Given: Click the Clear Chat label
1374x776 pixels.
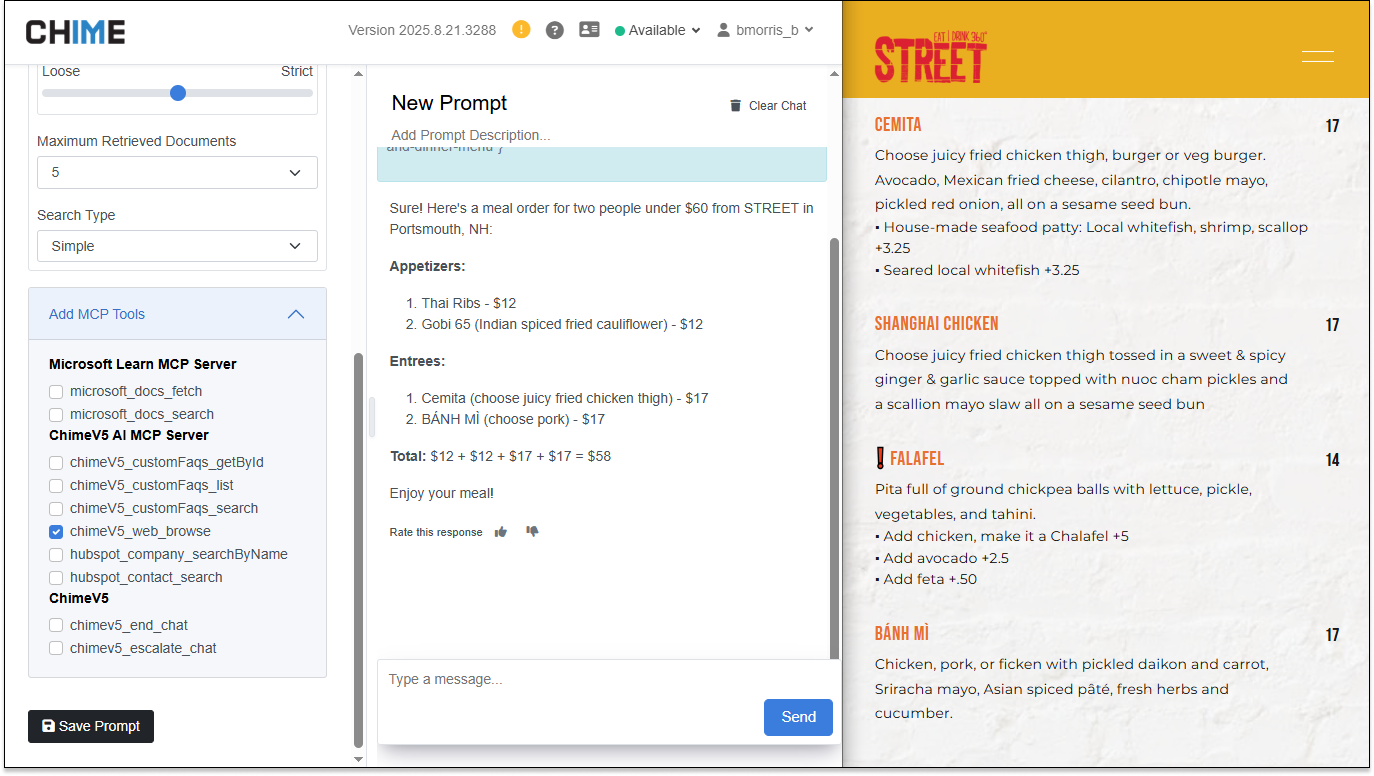Looking at the screenshot, I should click(x=778, y=106).
